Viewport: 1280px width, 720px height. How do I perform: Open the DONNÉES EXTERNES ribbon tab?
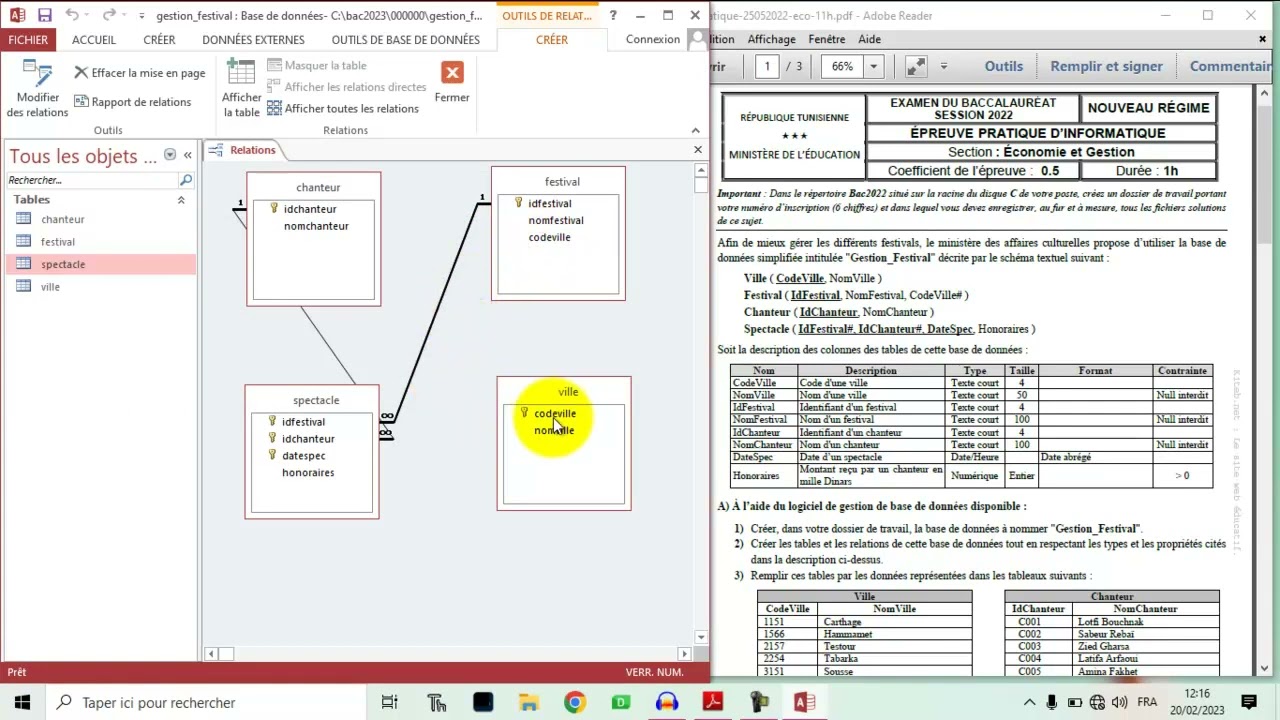coord(253,40)
